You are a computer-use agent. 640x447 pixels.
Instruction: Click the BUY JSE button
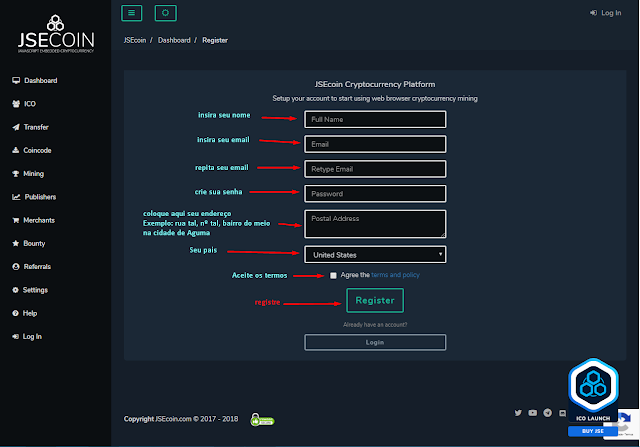click(x=593, y=431)
